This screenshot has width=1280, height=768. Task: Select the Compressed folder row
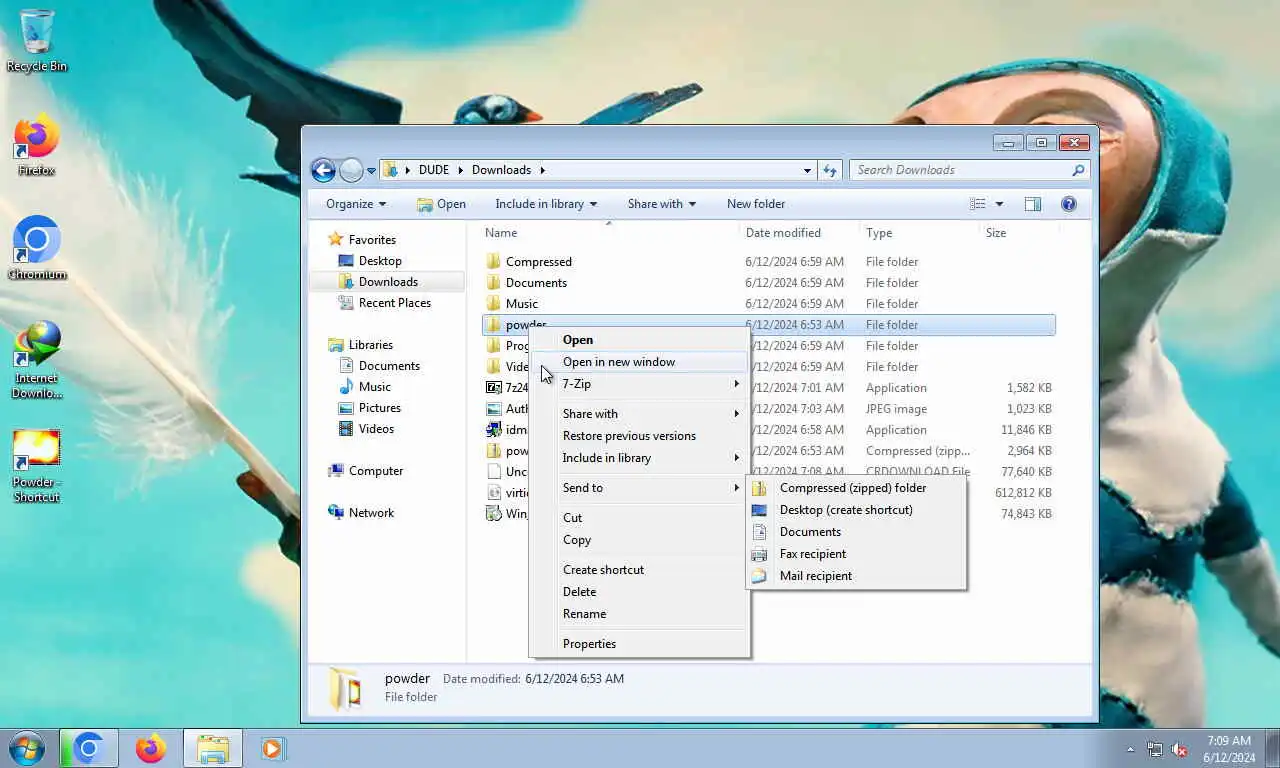[x=768, y=262]
